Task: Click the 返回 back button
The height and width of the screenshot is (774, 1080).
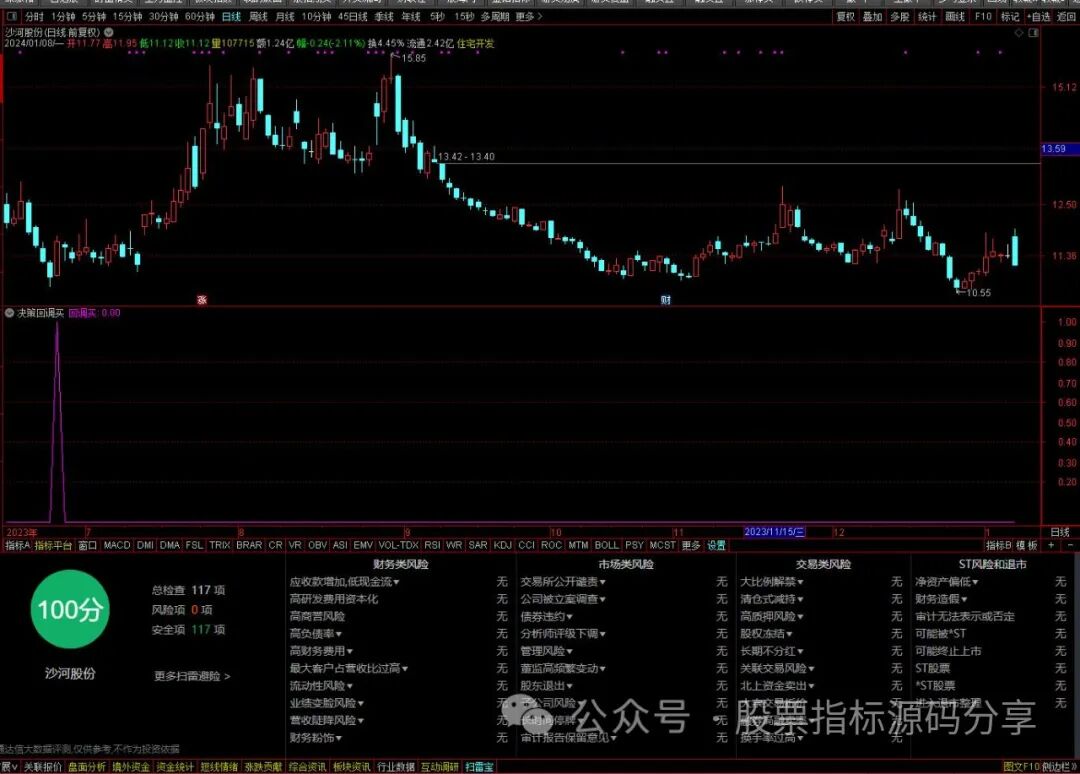Action: tap(1066, 17)
